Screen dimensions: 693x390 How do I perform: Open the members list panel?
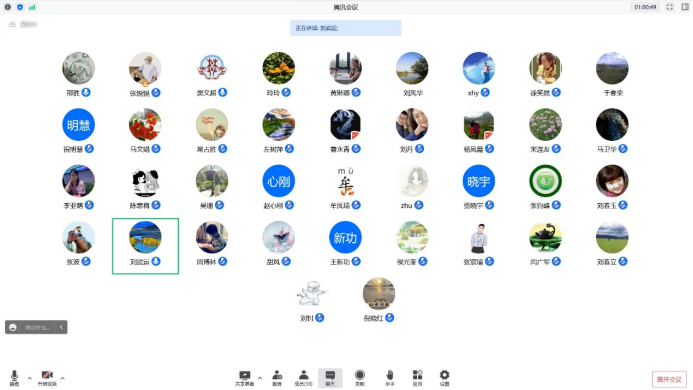click(x=304, y=378)
